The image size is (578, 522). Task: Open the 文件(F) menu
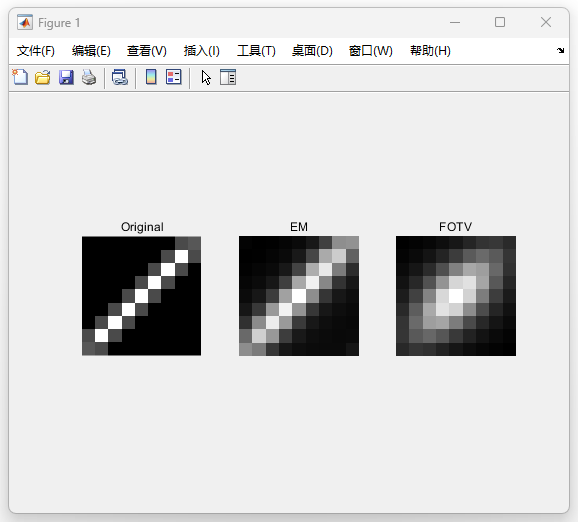tap(36, 51)
